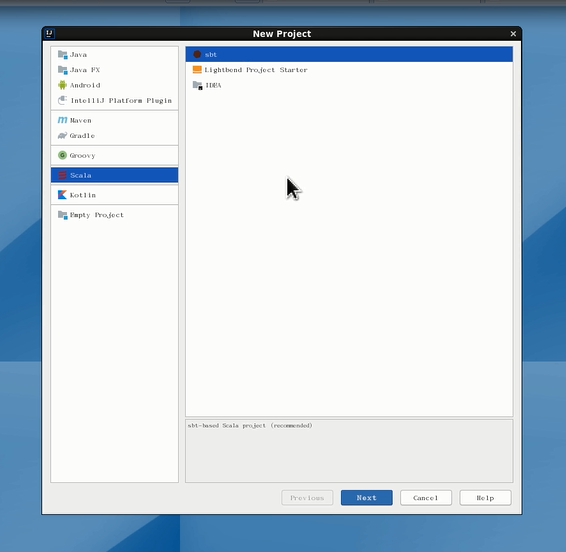This screenshot has height=552, width=566.
Task: Click the Gradle elephant icon
Action: coord(62,136)
